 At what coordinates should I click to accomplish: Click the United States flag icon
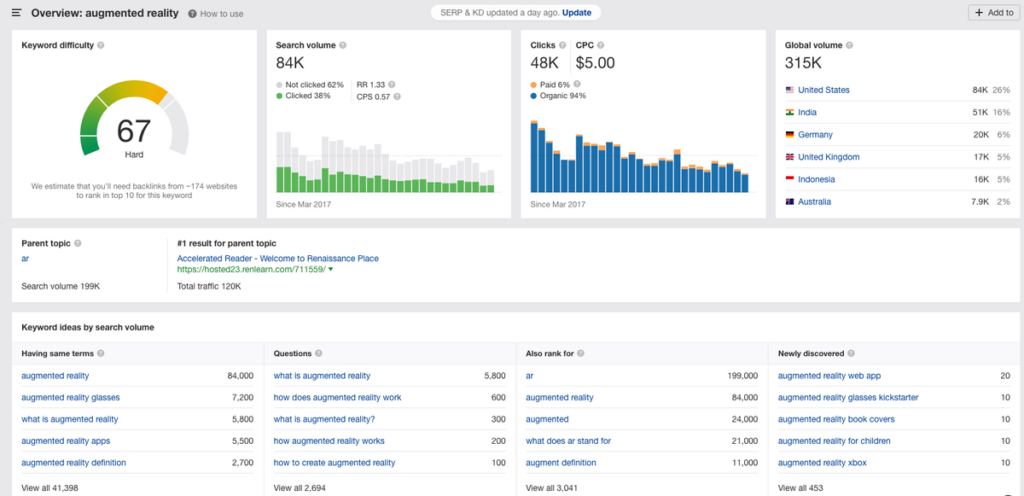click(790, 90)
